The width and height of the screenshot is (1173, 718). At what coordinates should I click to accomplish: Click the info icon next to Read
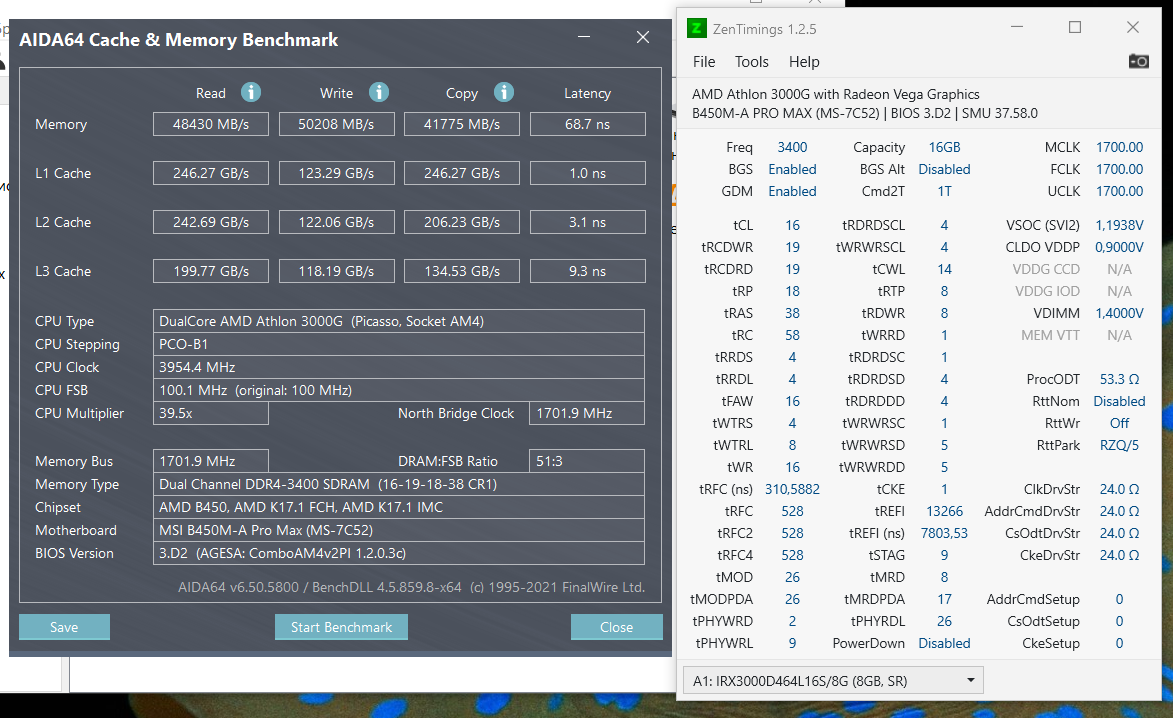(251, 93)
